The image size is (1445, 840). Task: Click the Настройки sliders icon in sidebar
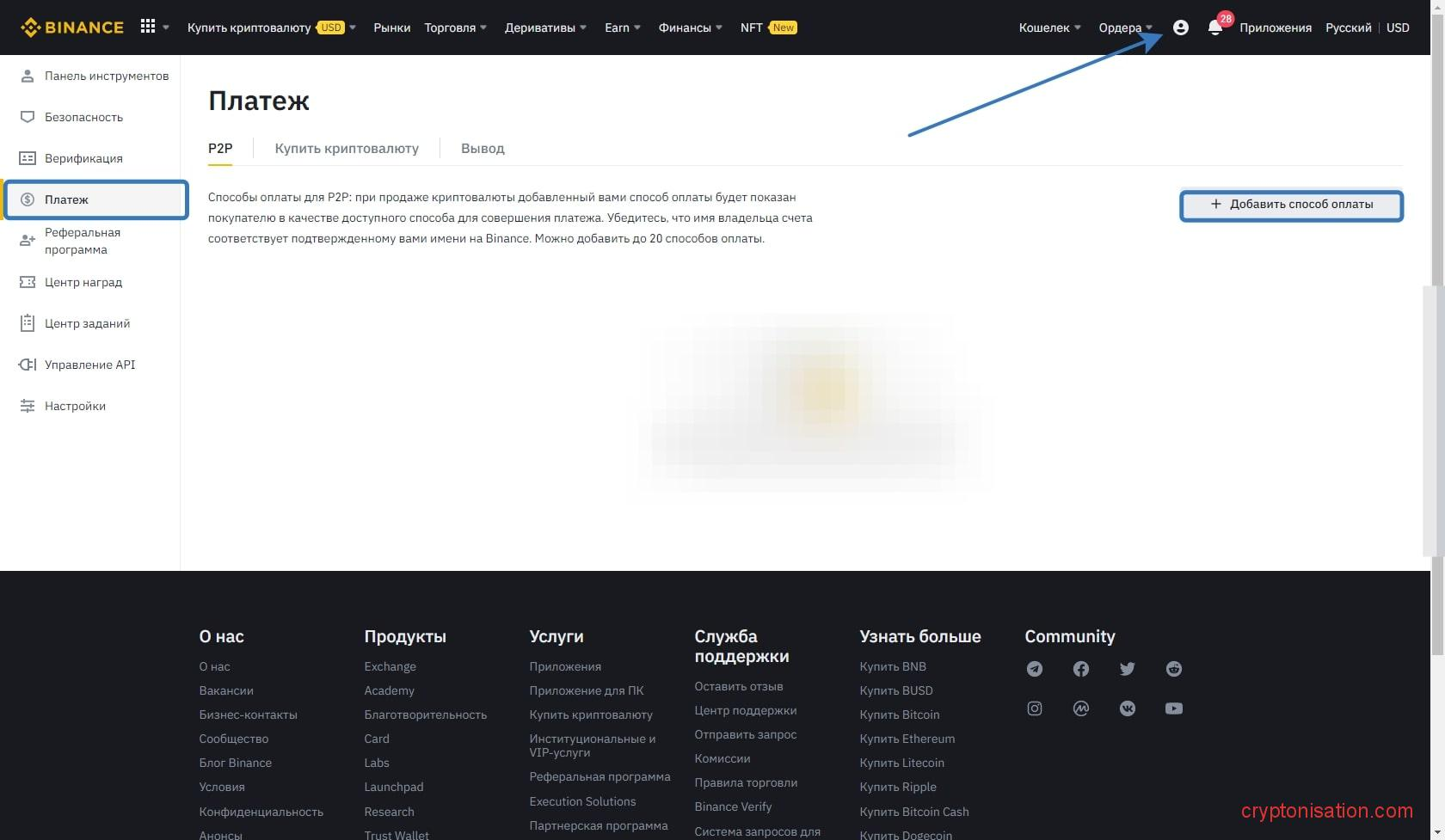(x=27, y=406)
